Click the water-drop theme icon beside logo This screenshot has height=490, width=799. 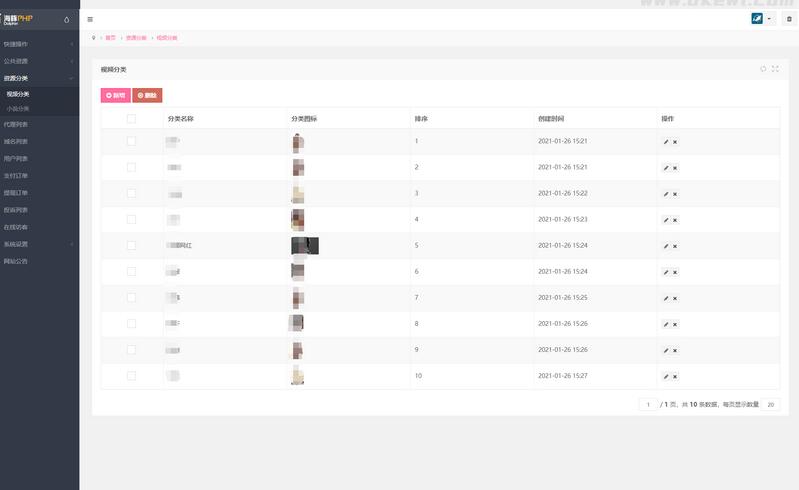click(67, 19)
